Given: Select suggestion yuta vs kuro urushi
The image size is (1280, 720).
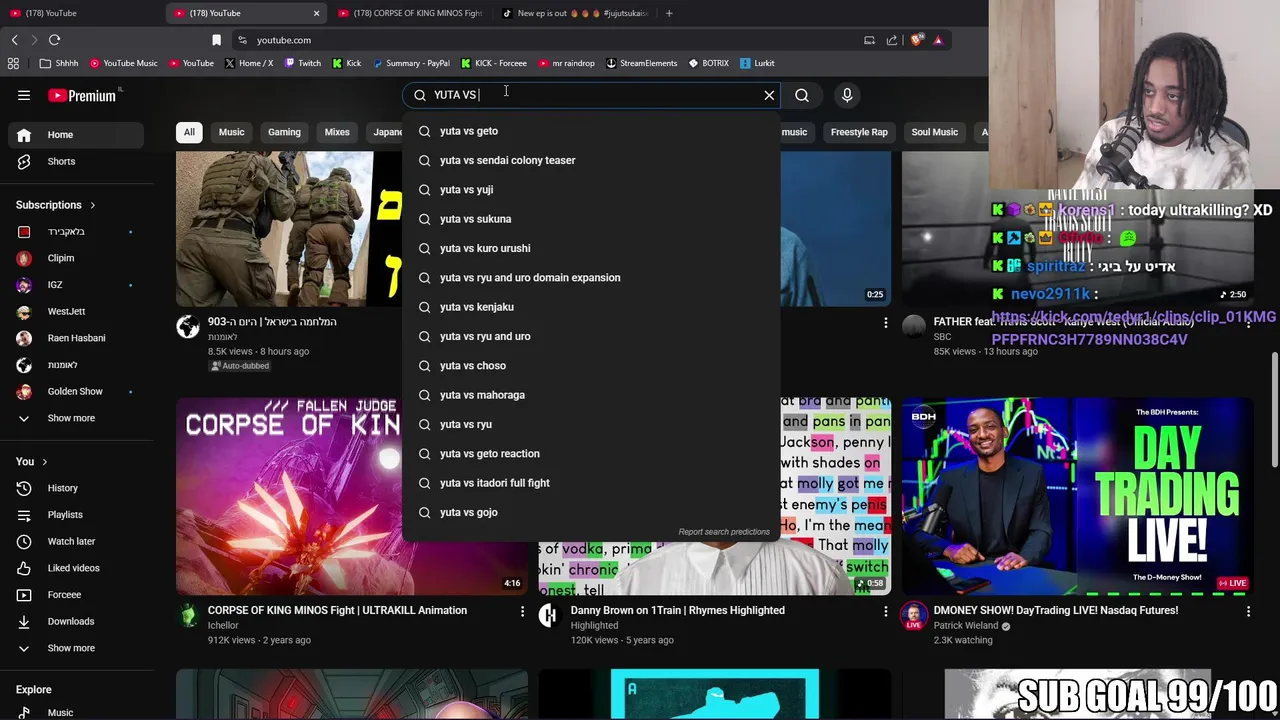Looking at the screenshot, I should pos(591,248).
